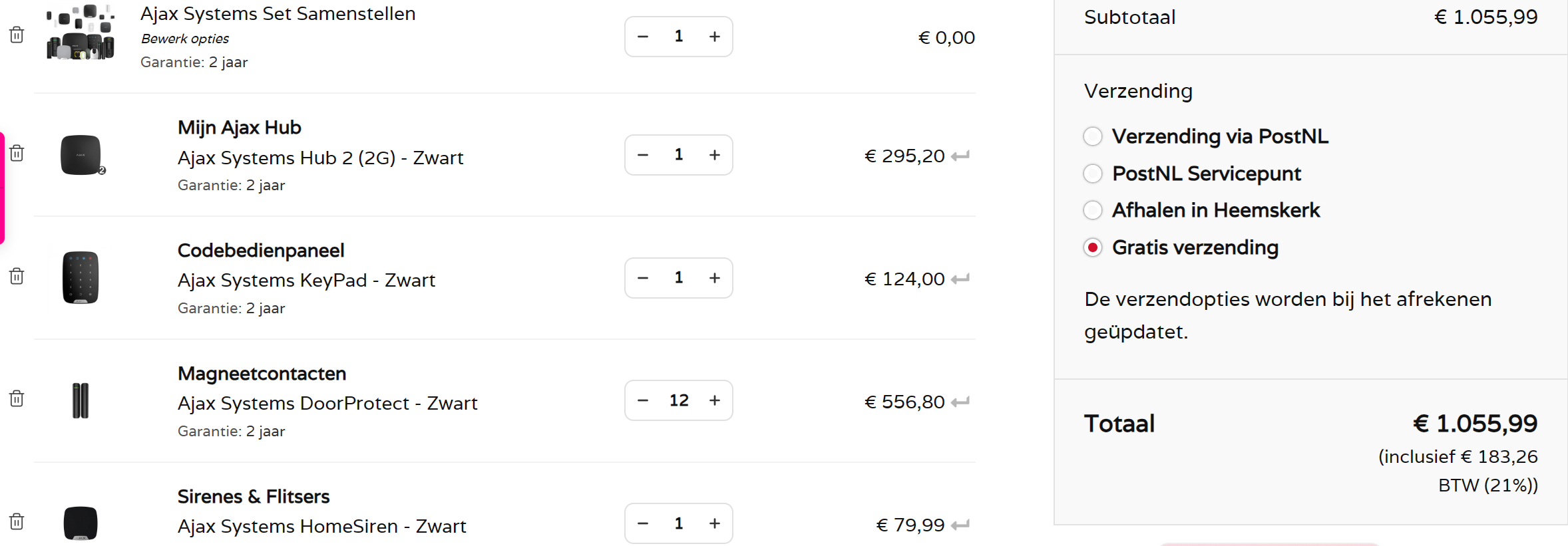1568x546 pixels.
Task: Click return arrow next to € 124,00
Action: click(960, 279)
